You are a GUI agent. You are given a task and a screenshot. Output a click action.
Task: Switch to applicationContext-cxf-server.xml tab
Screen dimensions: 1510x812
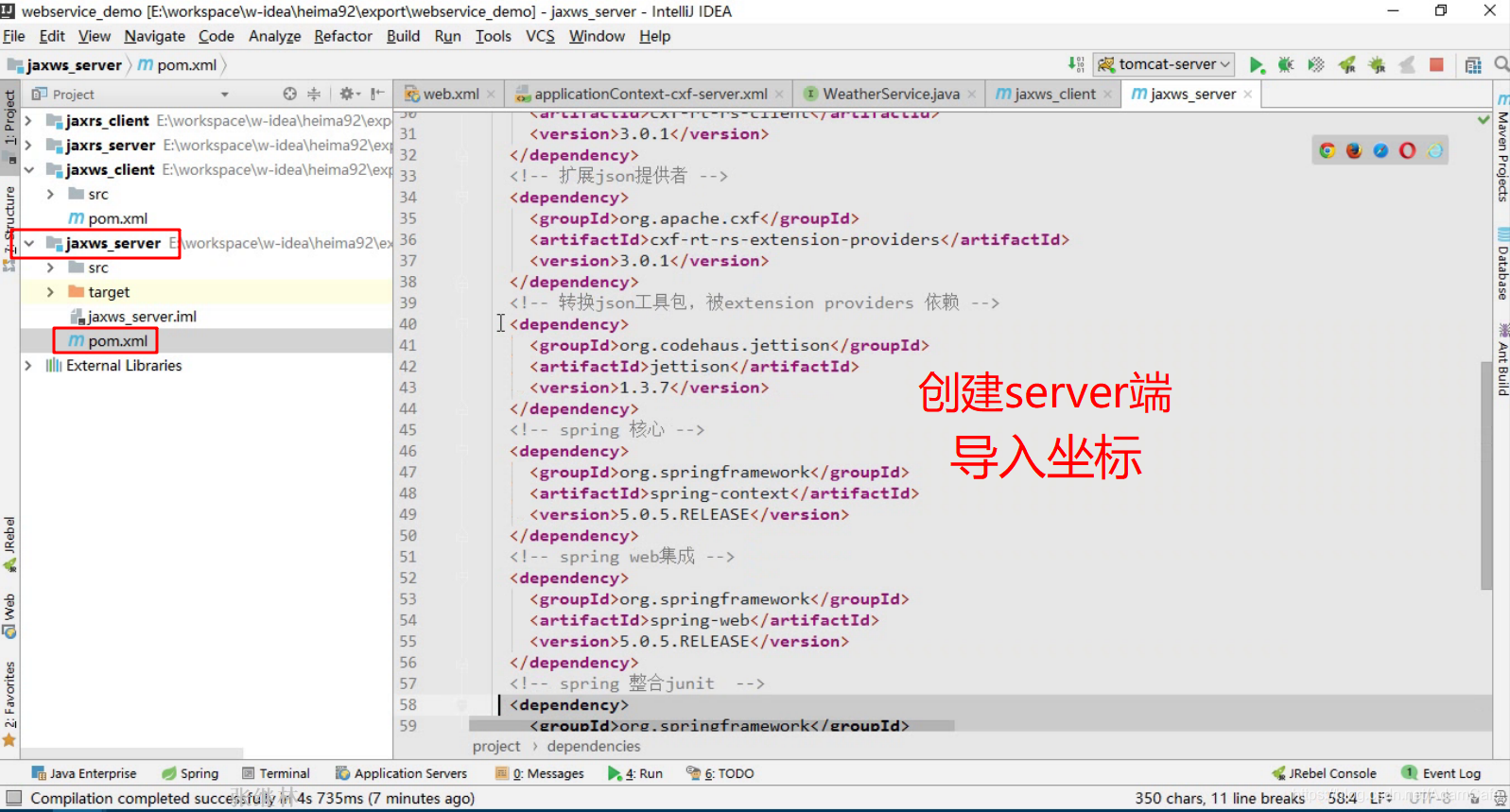(x=651, y=94)
